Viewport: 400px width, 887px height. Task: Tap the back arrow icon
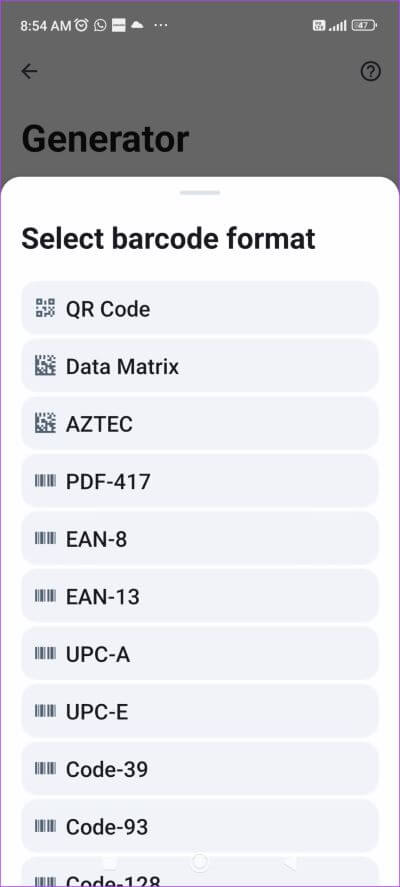click(29, 71)
